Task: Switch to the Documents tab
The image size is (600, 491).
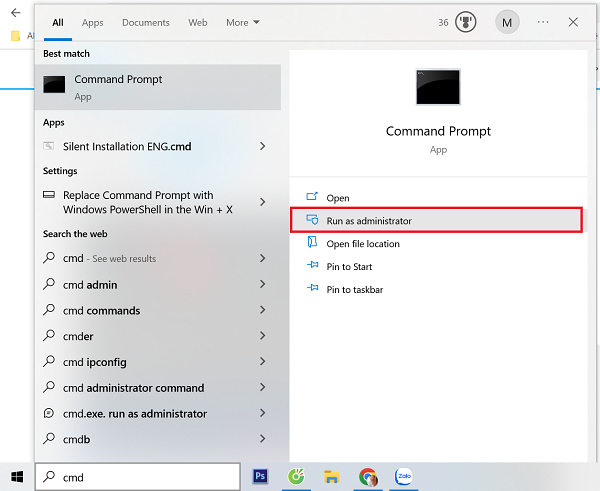Action: pos(145,22)
